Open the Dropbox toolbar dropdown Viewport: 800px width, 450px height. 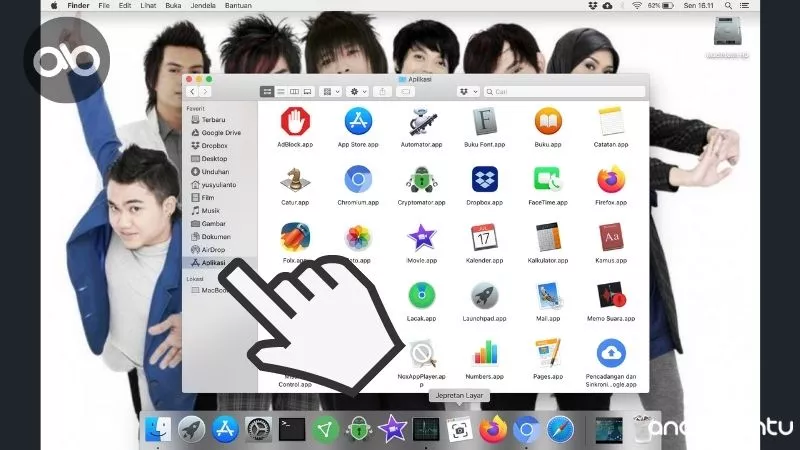(468, 92)
